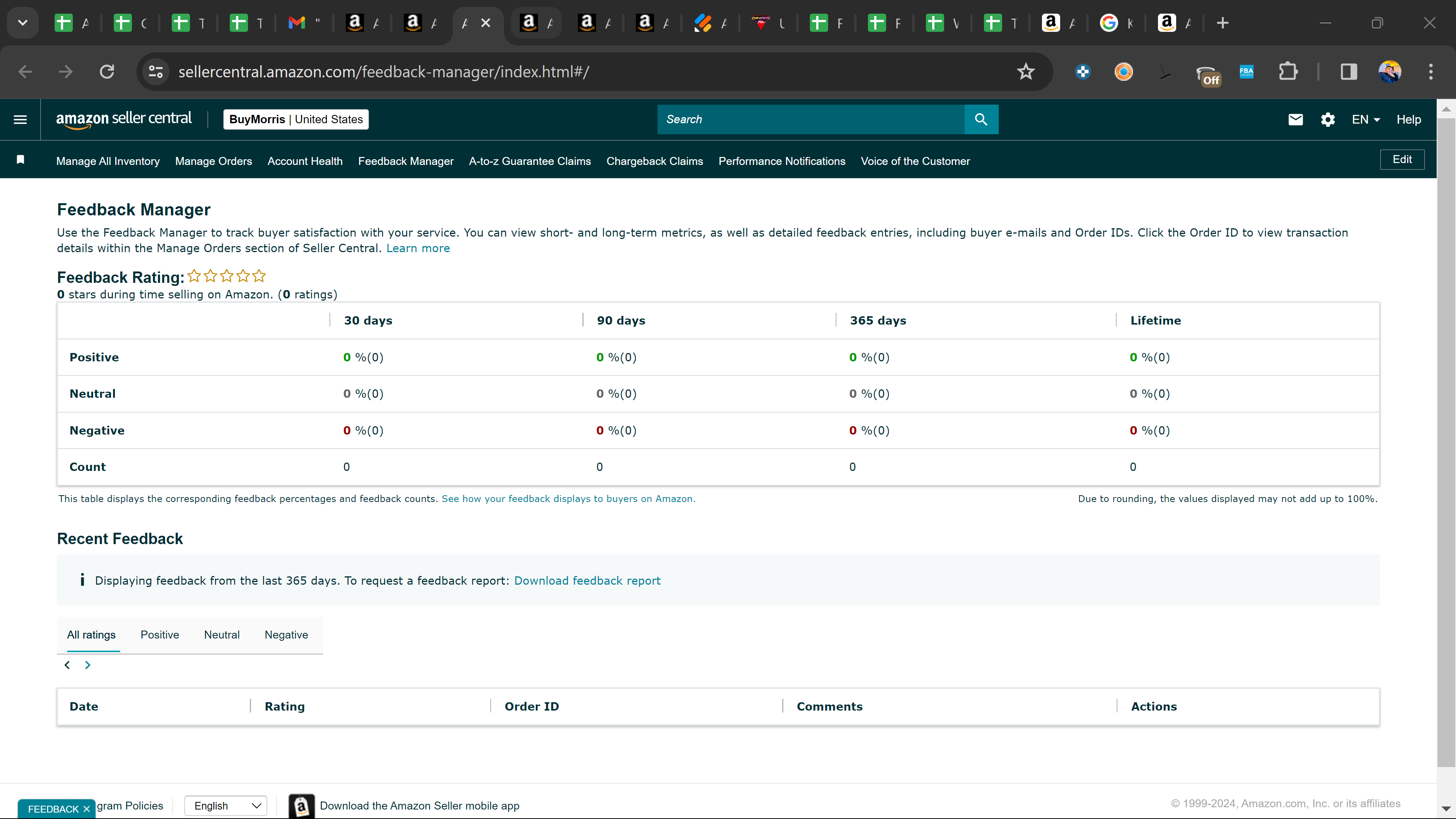
Task: View site information icon in address bar
Action: pyautogui.click(x=155, y=72)
